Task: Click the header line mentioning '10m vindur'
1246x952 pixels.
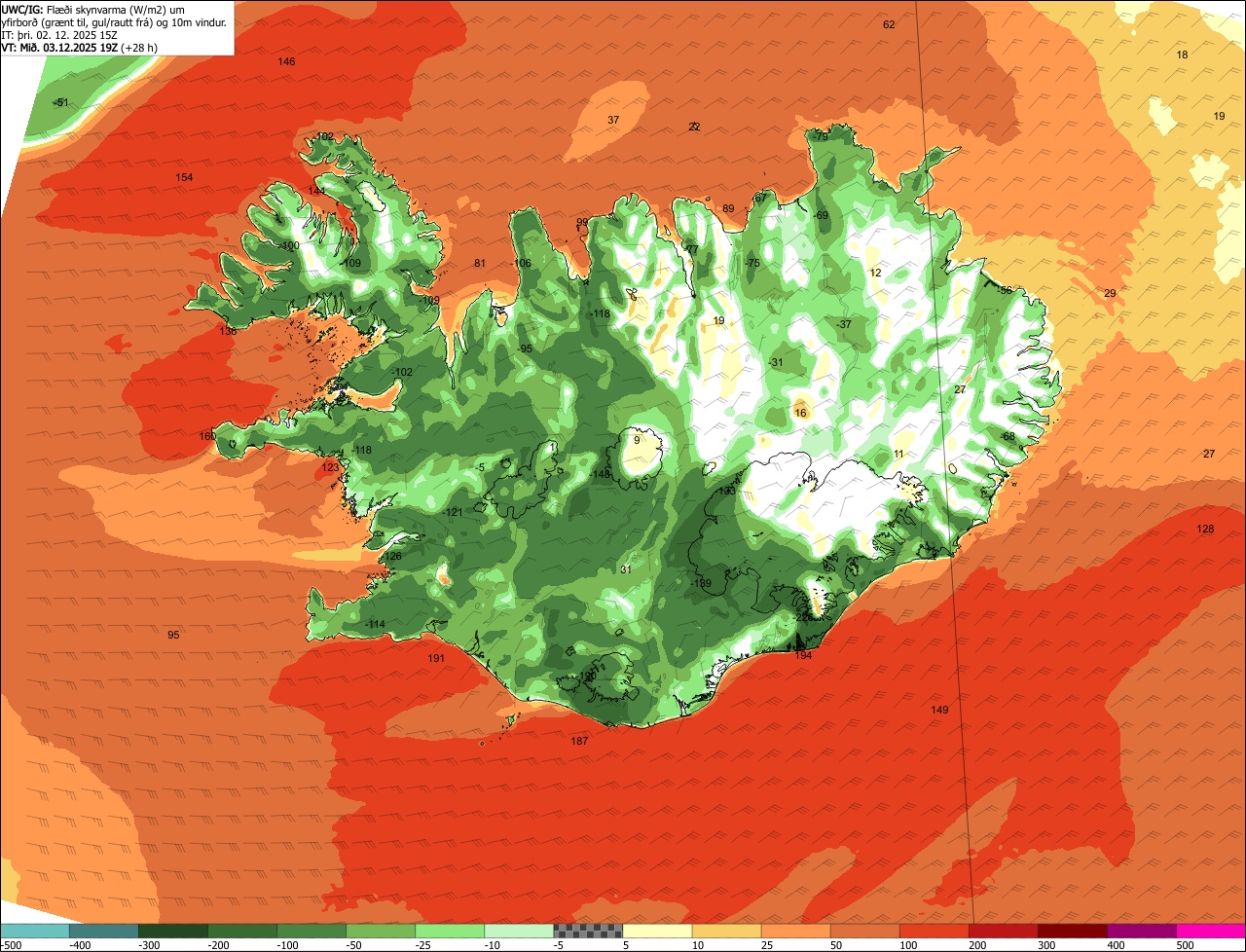Action: [115, 21]
